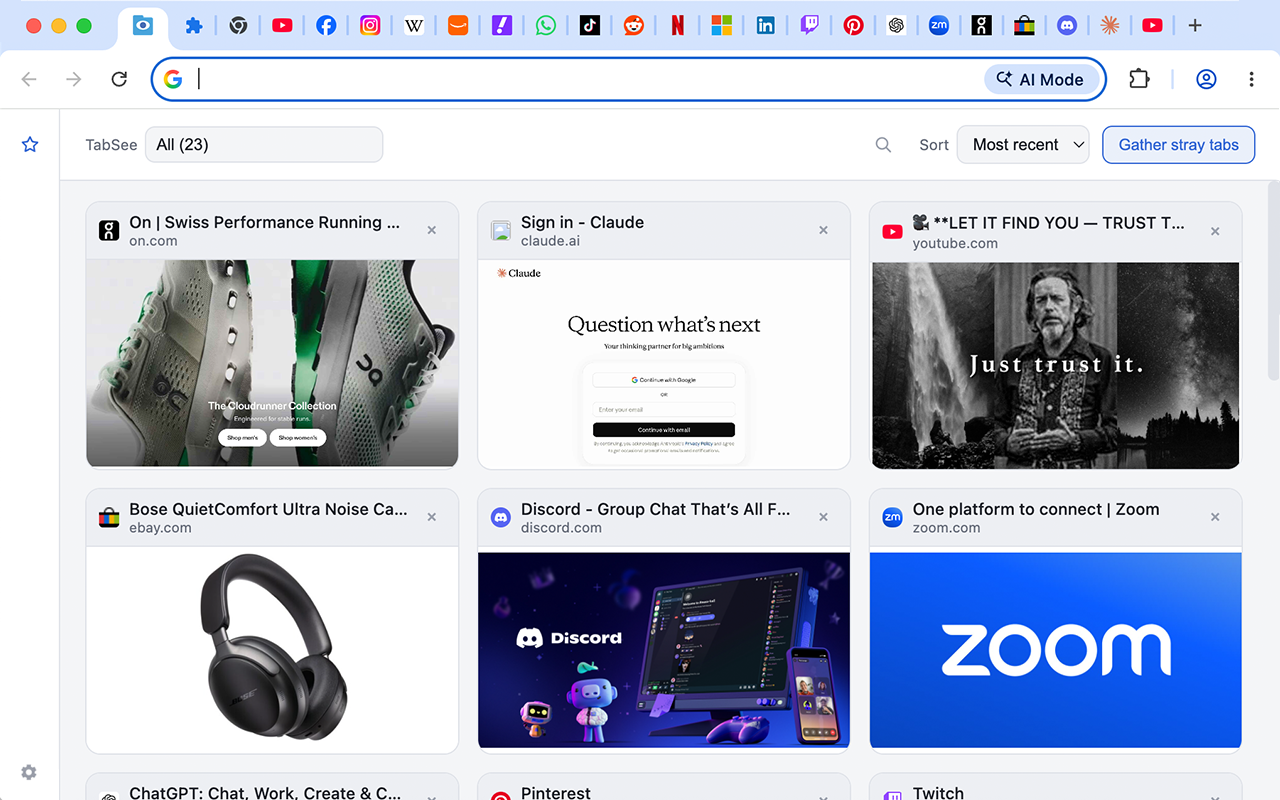
Task: Open the Claude sign-in page thumbnail
Action: (x=664, y=364)
